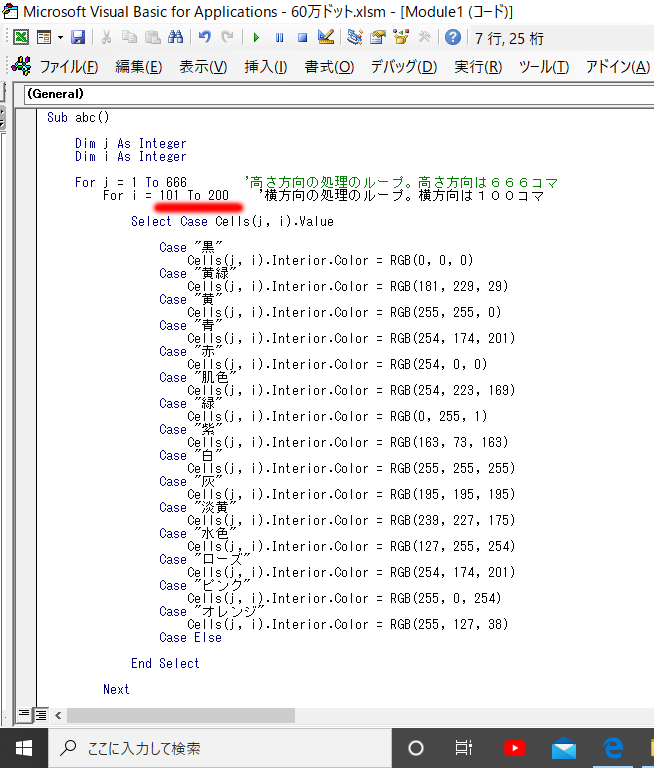This screenshot has width=654, height=768.
Task: Click 'Dim i As Integer' line
Action: pos(131,156)
